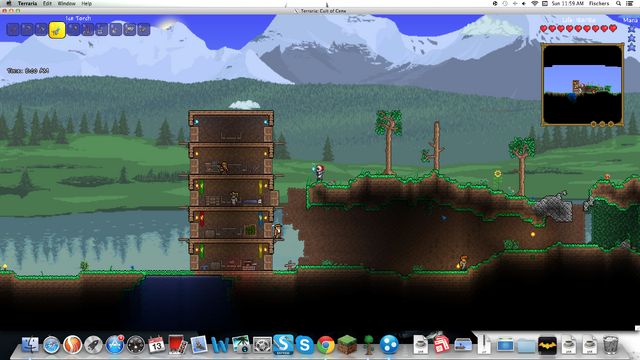Open the Terraria app menu
This screenshot has height=360, width=640.
click(27, 3)
